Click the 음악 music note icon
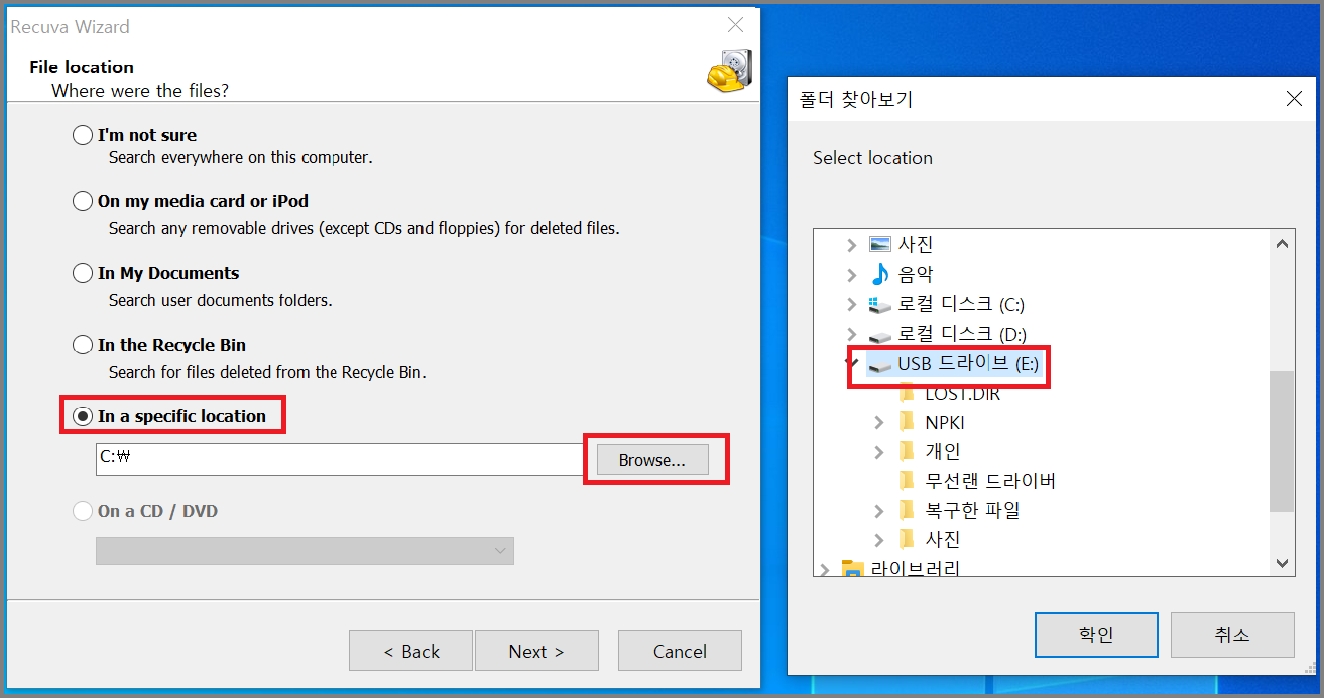 [880, 274]
